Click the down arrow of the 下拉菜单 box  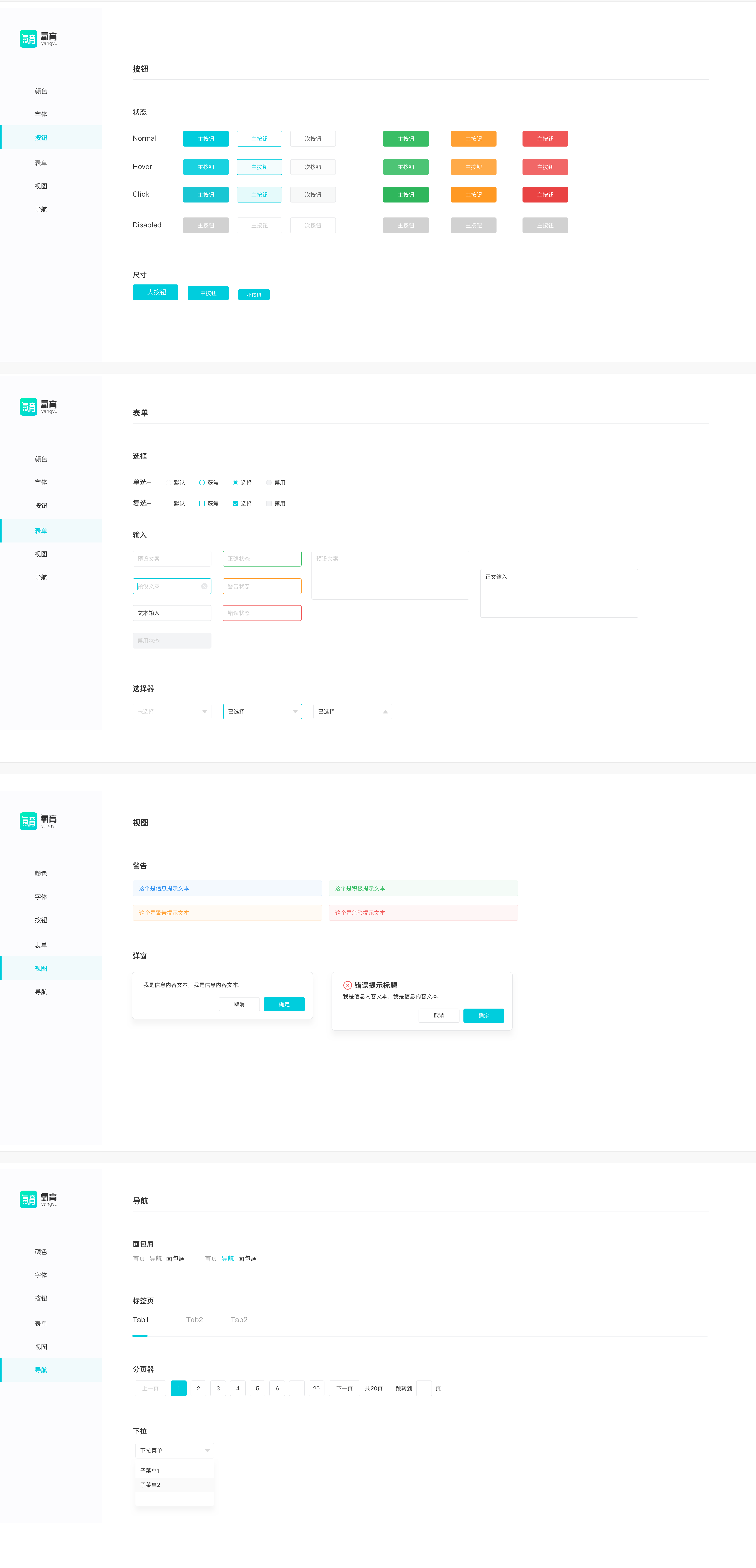(207, 1451)
